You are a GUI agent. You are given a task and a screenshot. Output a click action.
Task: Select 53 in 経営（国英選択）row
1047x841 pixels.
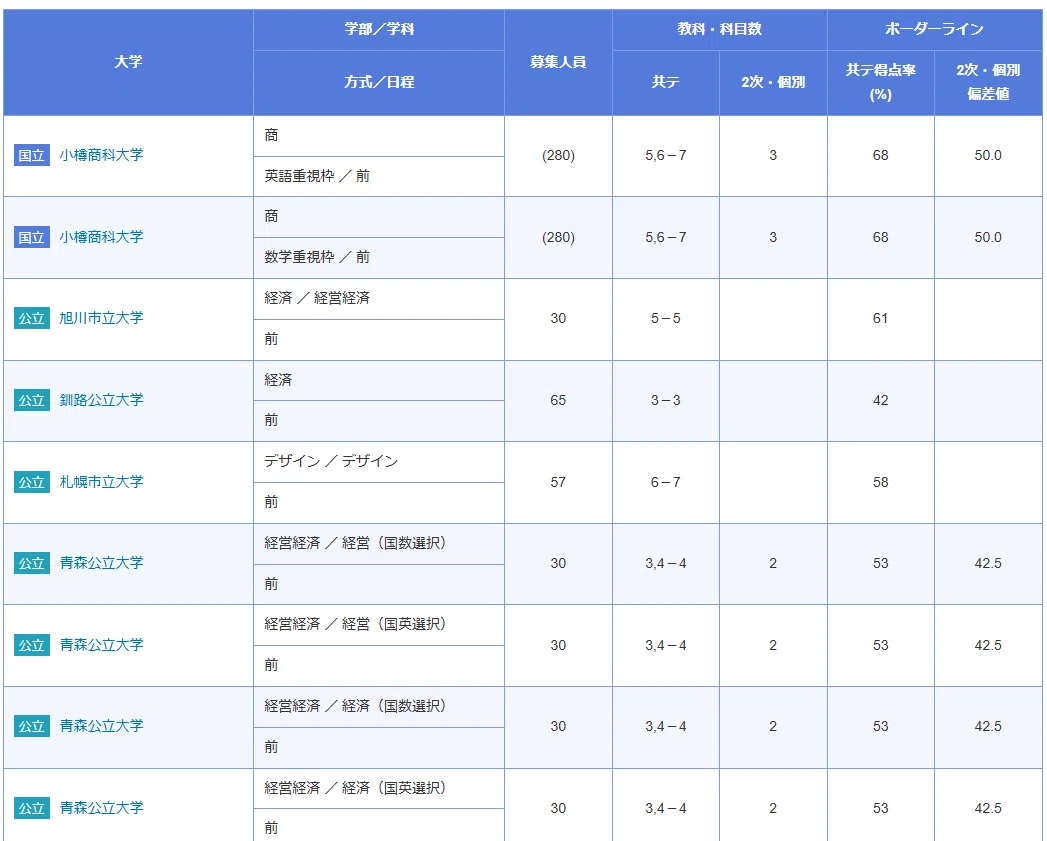[x=881, y=645]
